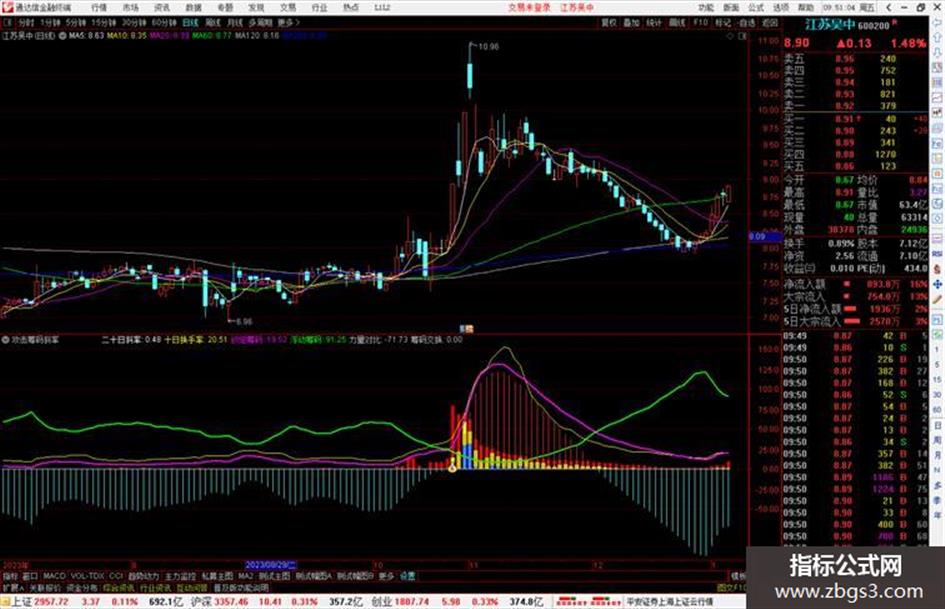The width and height of the screenshot is (945, 609).
Task: Open F10 company info
Action: click(700, 23)
